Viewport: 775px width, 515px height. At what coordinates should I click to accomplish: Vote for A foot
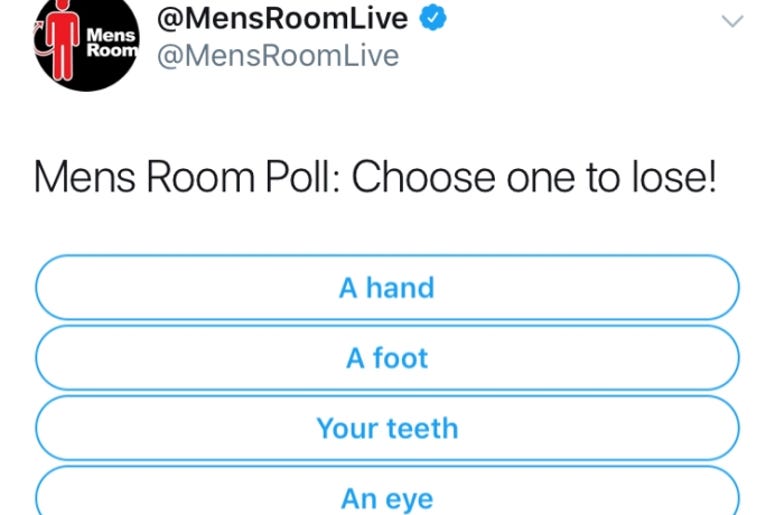(387, 357)
